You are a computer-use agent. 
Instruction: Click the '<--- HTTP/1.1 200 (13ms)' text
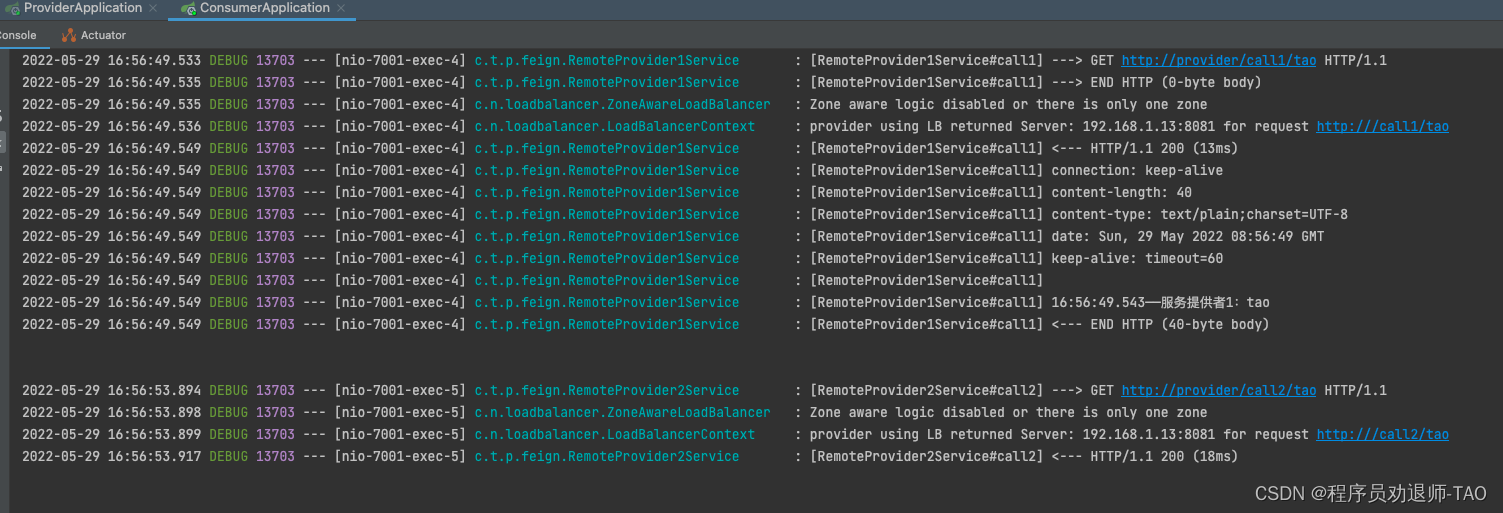tap(1144, 148)
